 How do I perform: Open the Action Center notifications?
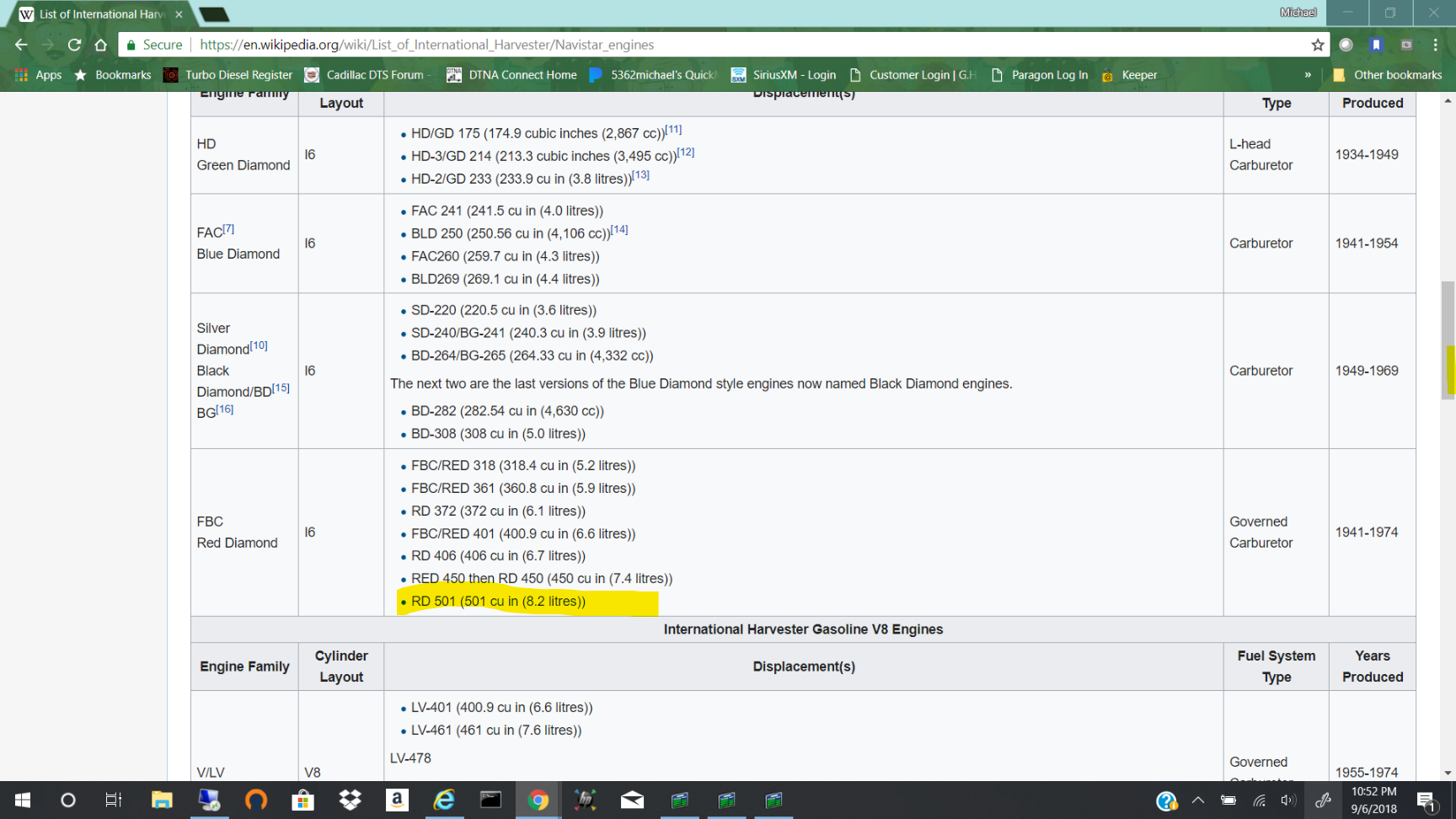[x=1427, y=800]
